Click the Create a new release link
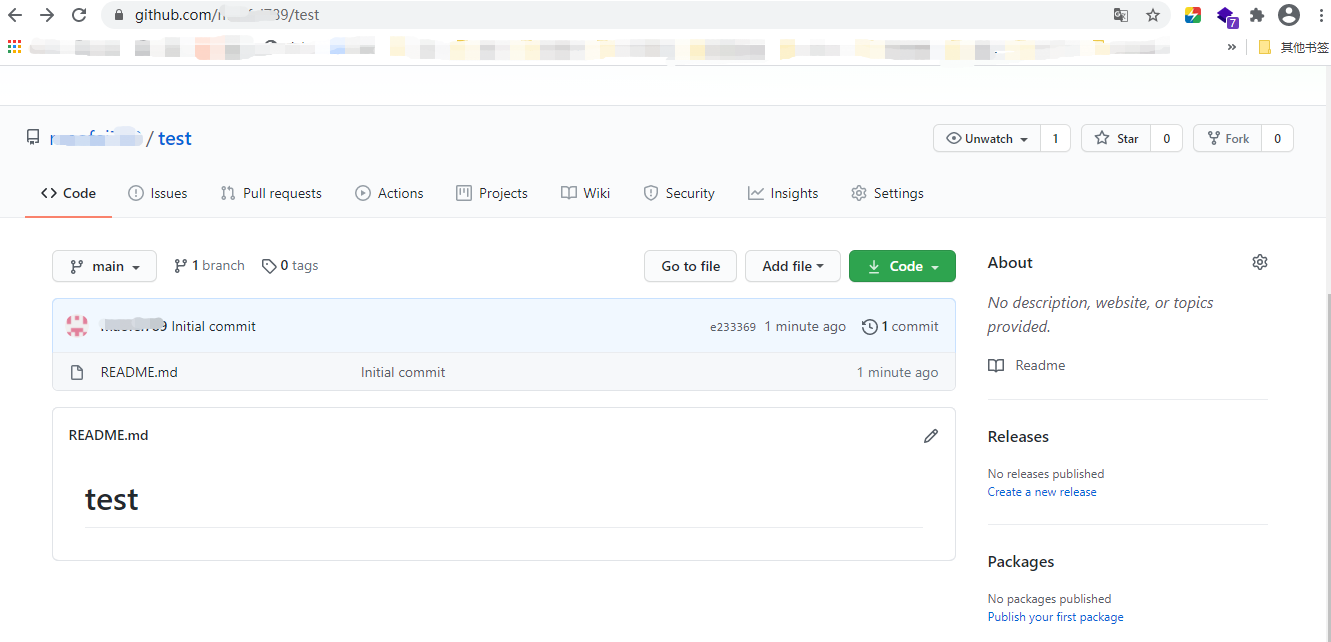This screenshot has width=1331, height=642. point(1041,492)
